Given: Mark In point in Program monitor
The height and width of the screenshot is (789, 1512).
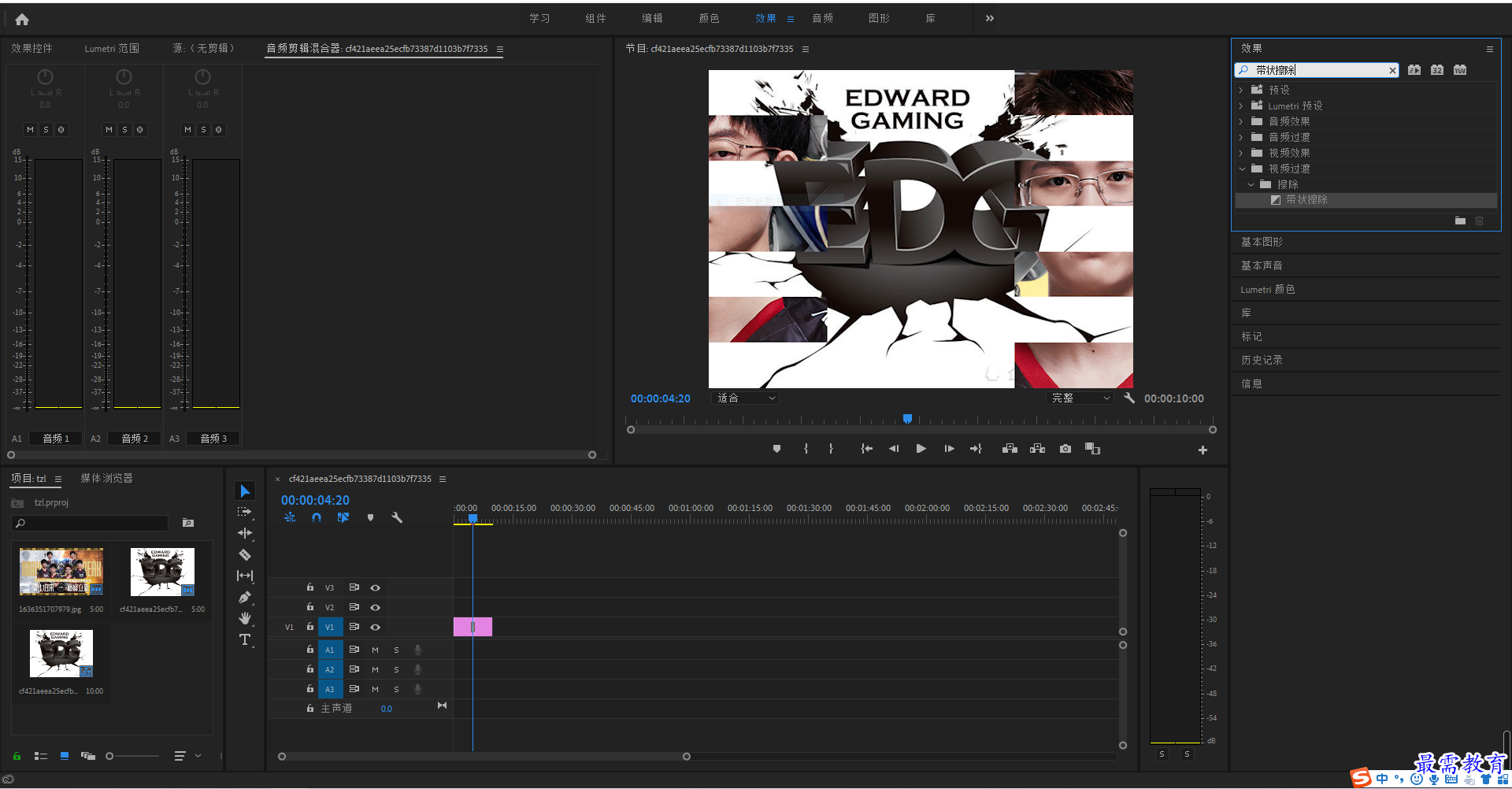Looking at the screenshot, I should click(806, 449).
